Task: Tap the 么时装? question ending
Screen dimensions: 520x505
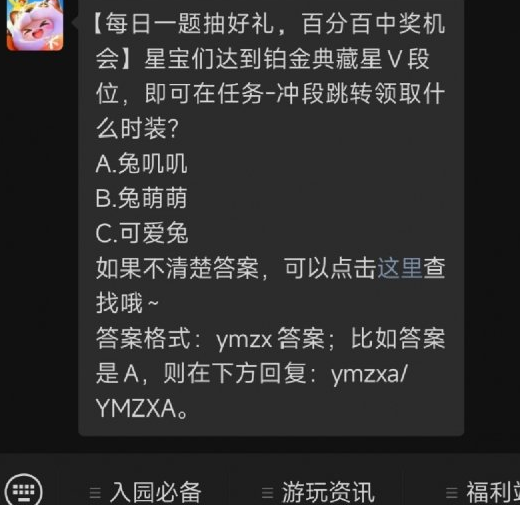Action: (x=138, y=129)
